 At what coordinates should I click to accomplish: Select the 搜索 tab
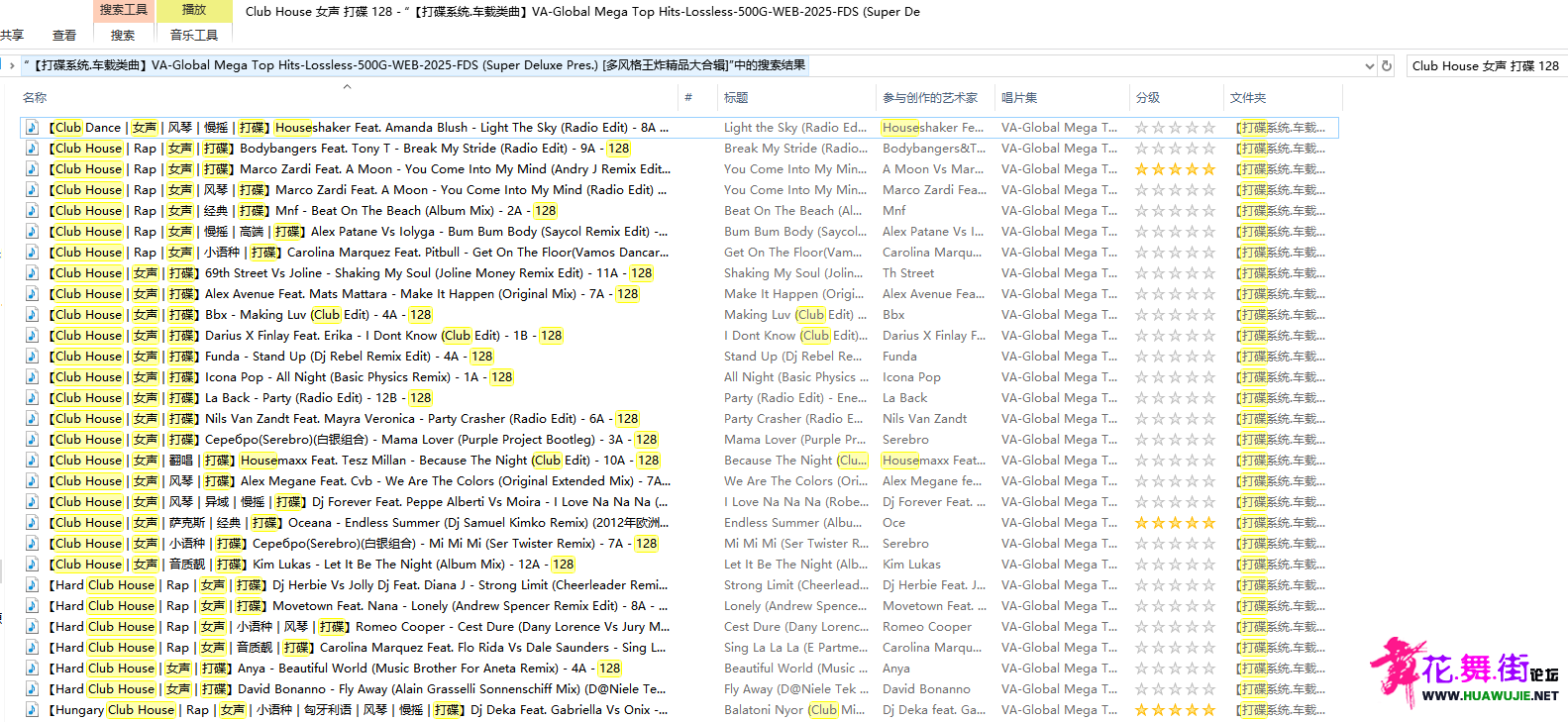[x=123, y=36]
